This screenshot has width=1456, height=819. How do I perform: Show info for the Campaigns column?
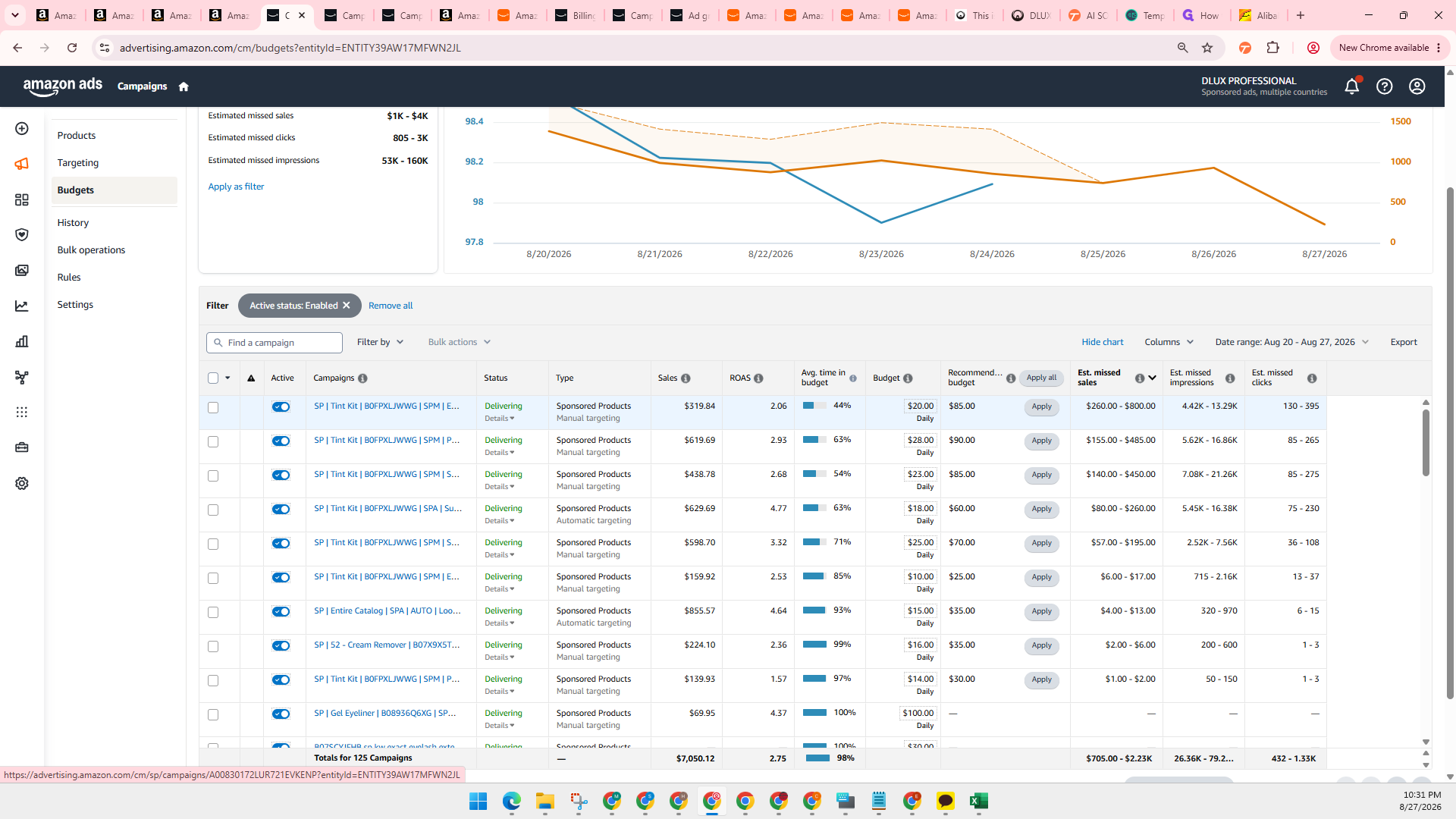(362, 378)
